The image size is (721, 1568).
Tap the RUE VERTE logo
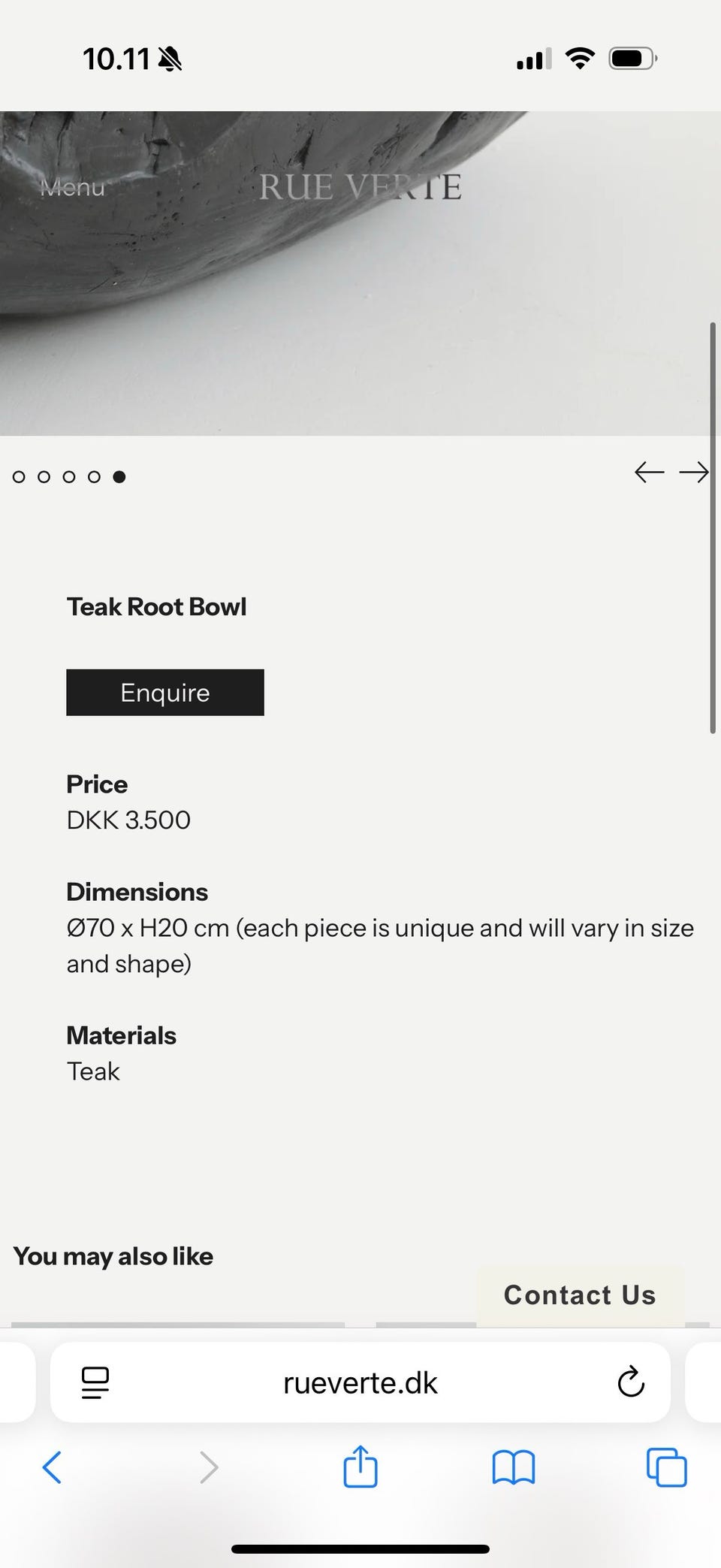coord(360,187)
